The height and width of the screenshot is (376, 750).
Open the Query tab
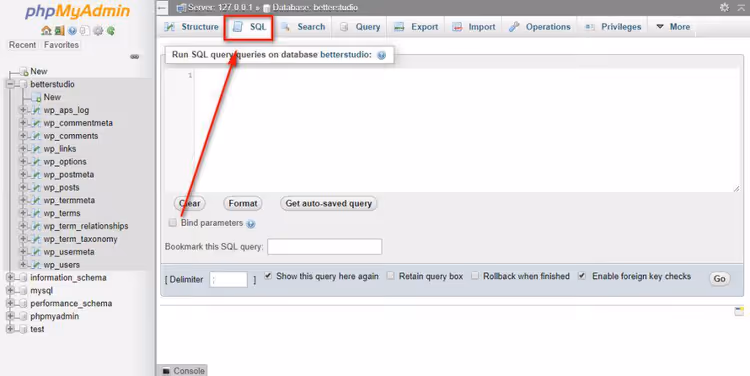coord(360,27)
